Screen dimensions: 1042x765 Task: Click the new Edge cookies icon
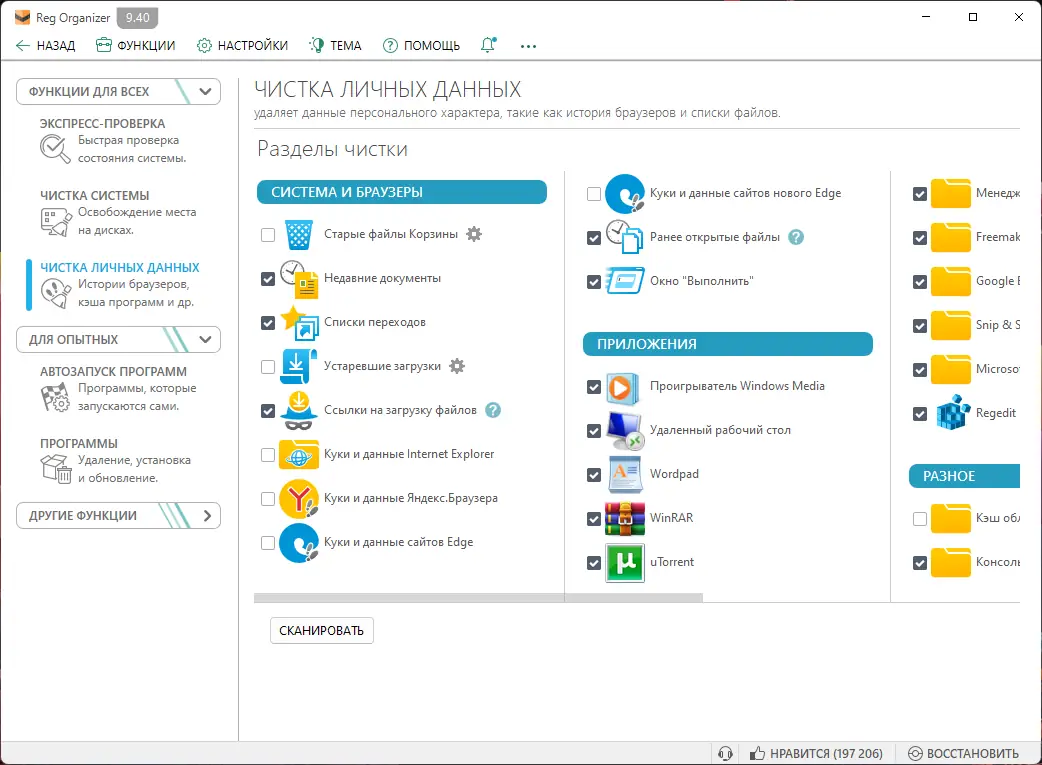click(625, 193)
